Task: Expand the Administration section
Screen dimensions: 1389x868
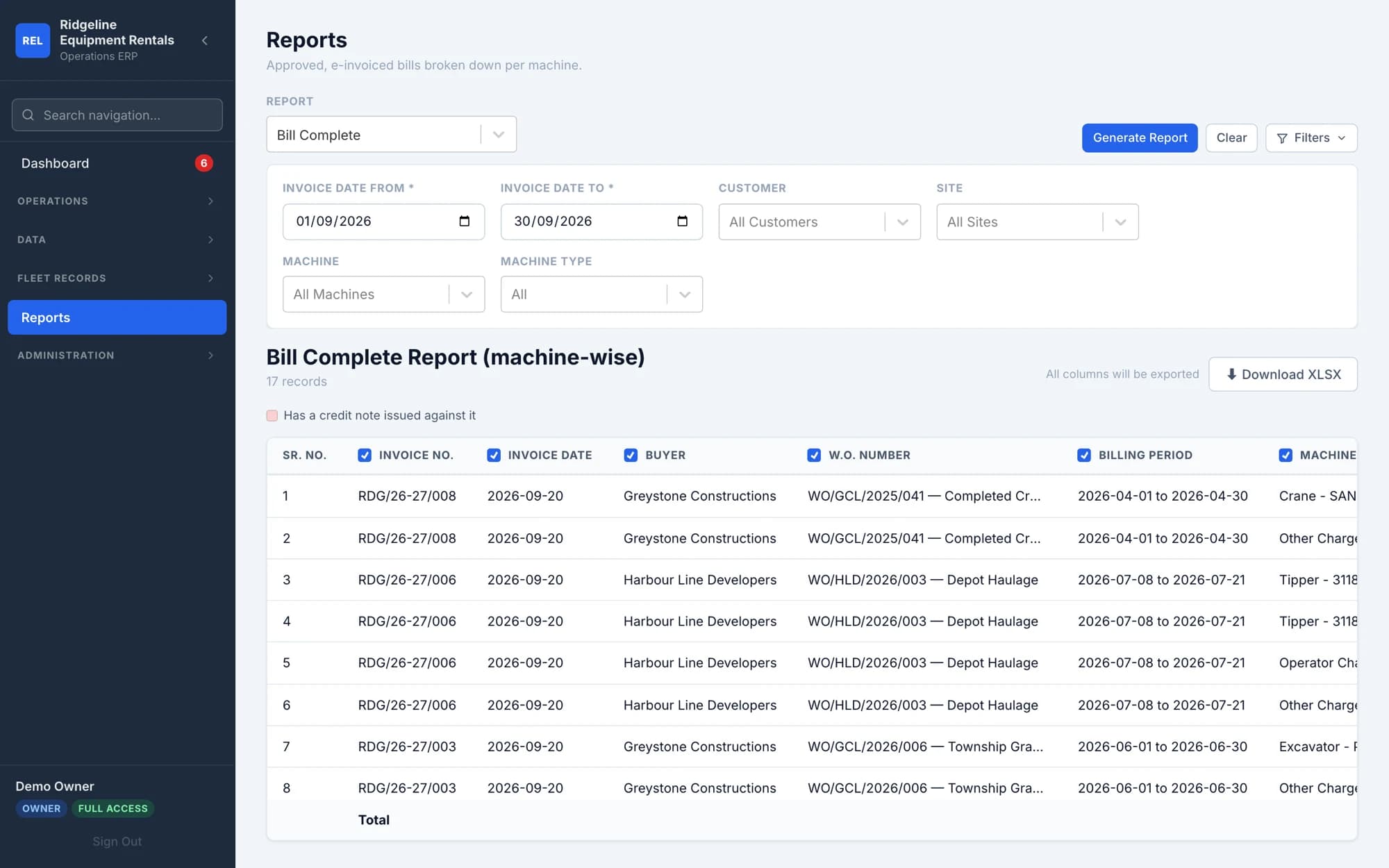Action: [x=117, y=356]
